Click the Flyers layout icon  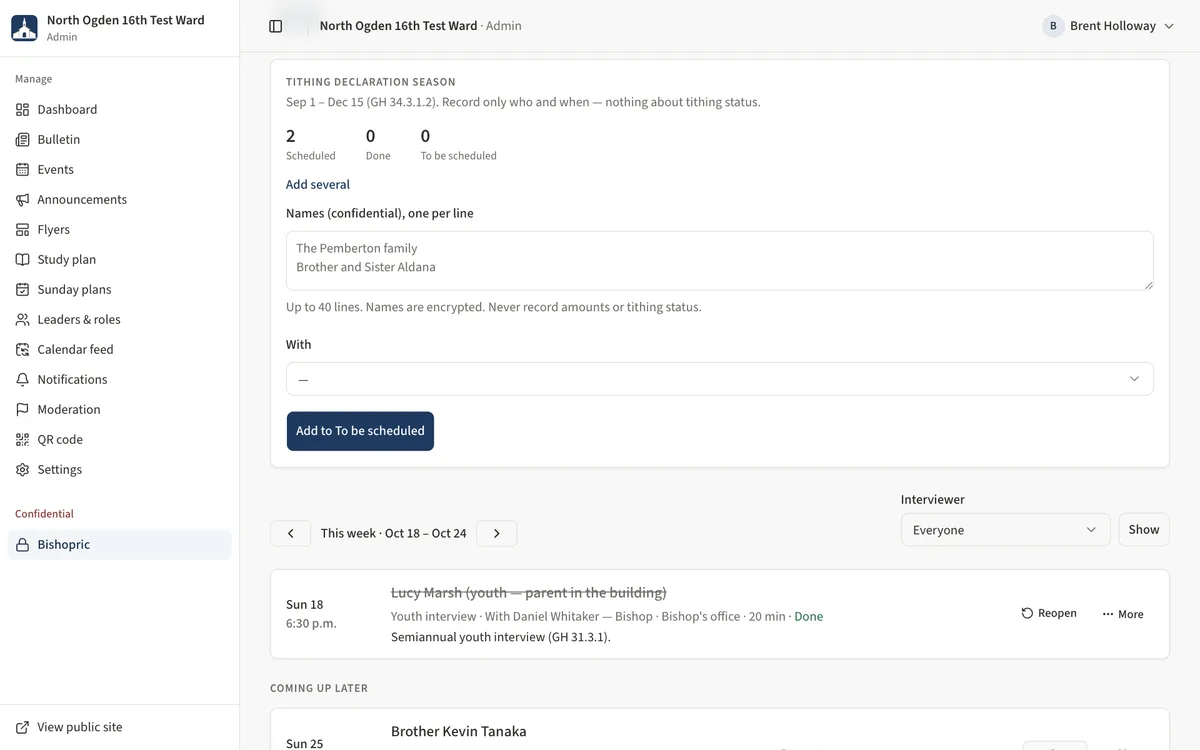(22, 230)
